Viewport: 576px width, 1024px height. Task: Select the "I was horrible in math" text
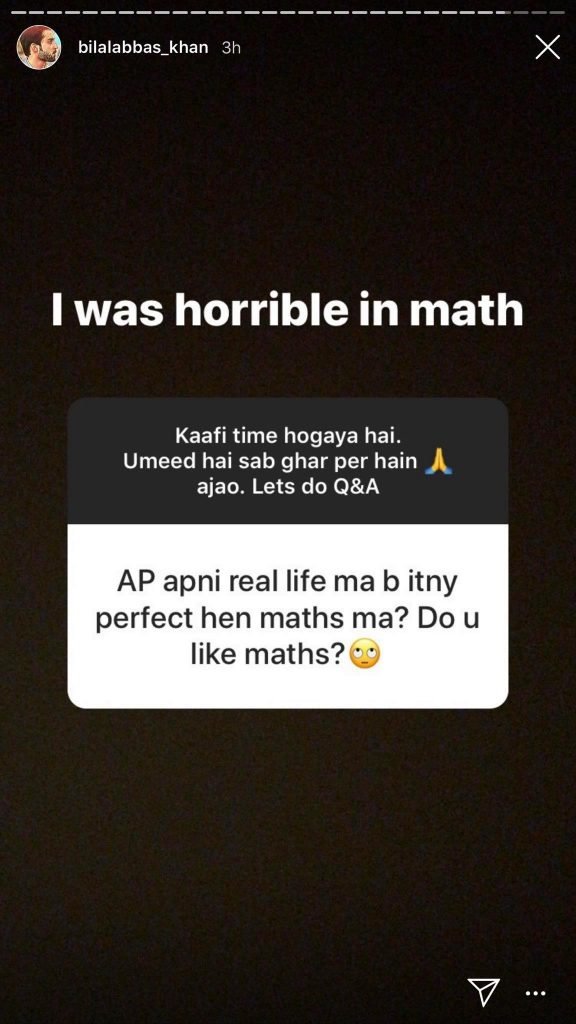tap(287, 310)
